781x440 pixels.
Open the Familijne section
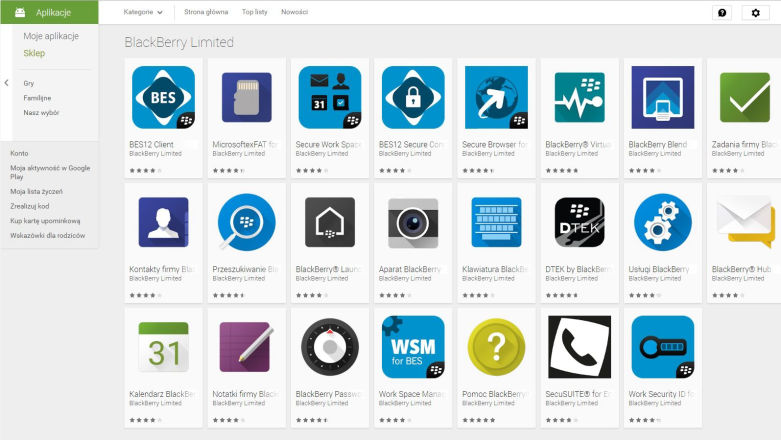pos(37,98)
